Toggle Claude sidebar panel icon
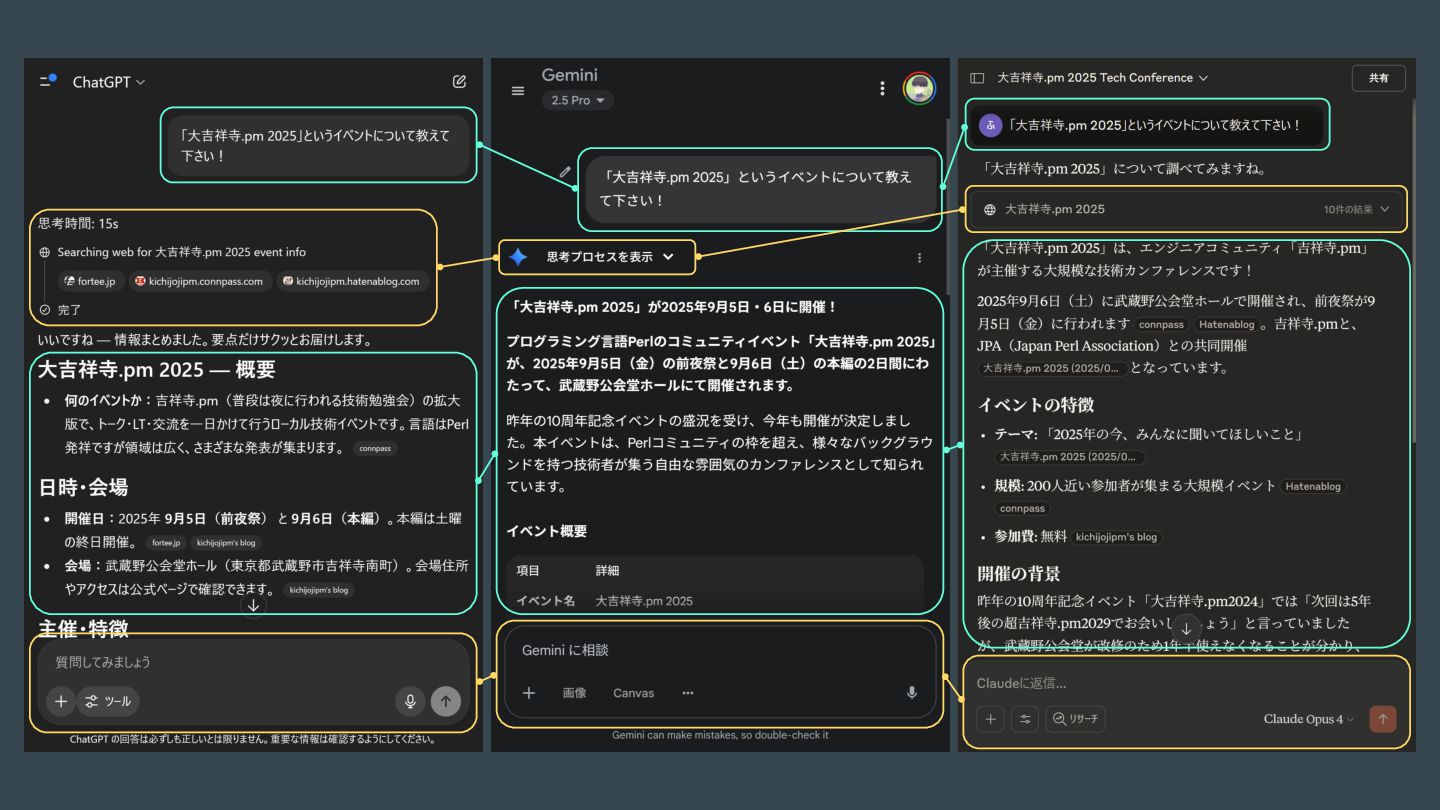 977,78
